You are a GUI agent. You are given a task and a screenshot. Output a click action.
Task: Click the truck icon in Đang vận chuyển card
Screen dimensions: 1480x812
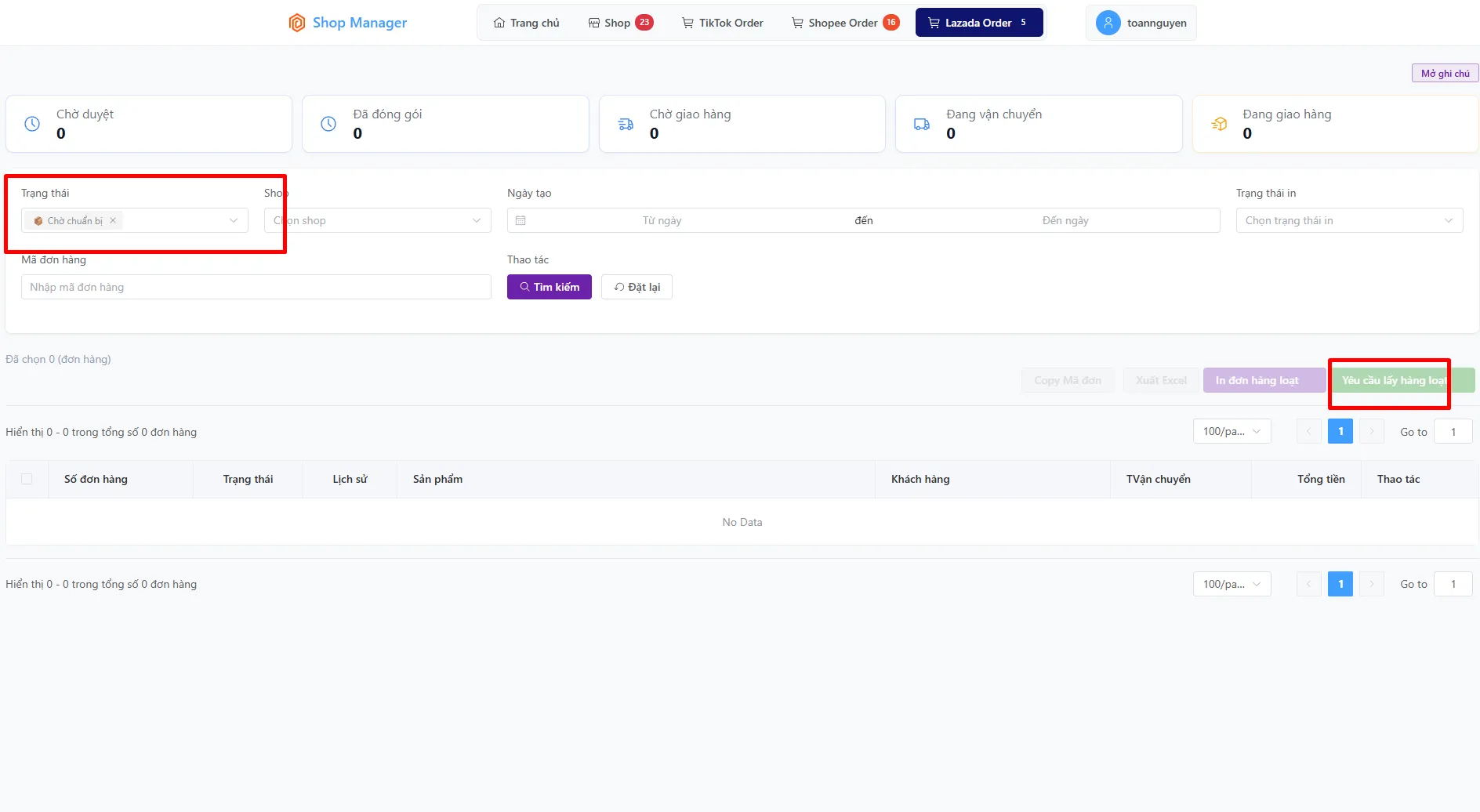pos(922,124)
